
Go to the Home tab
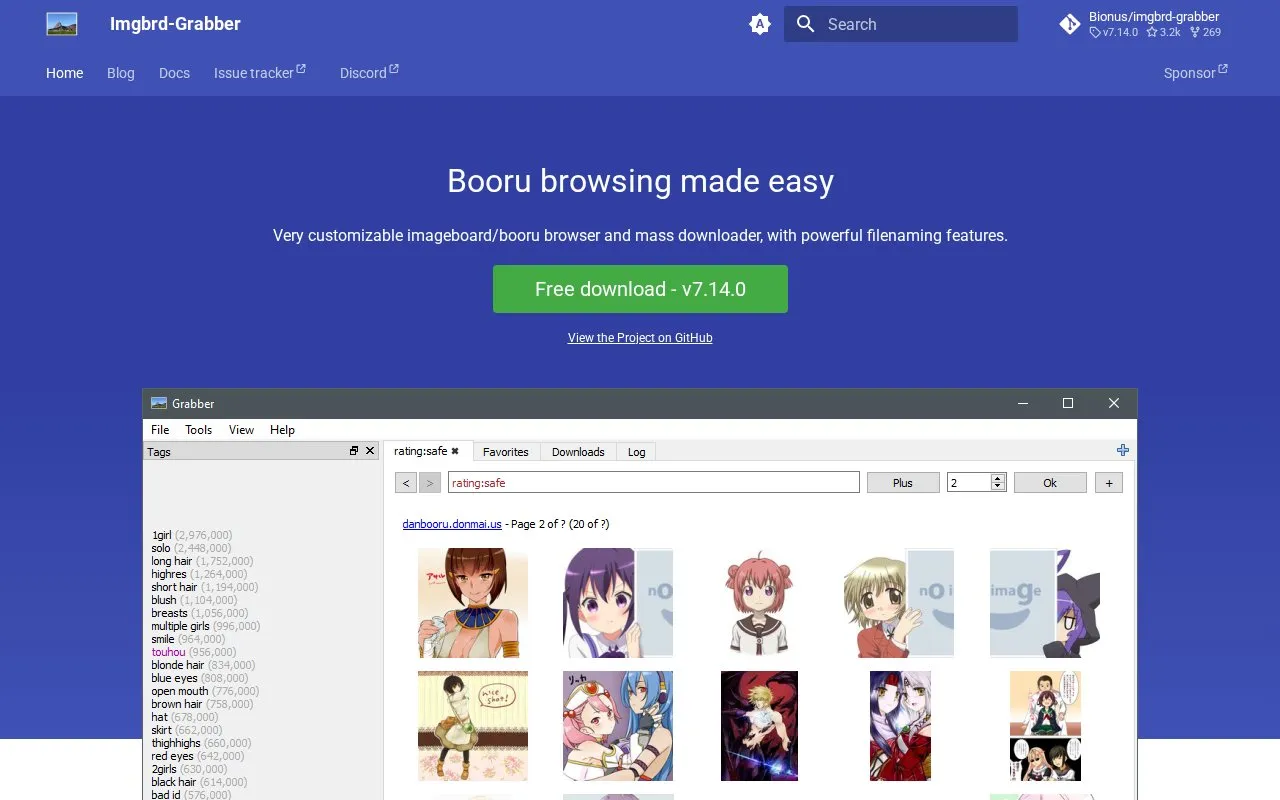(65, 73)
